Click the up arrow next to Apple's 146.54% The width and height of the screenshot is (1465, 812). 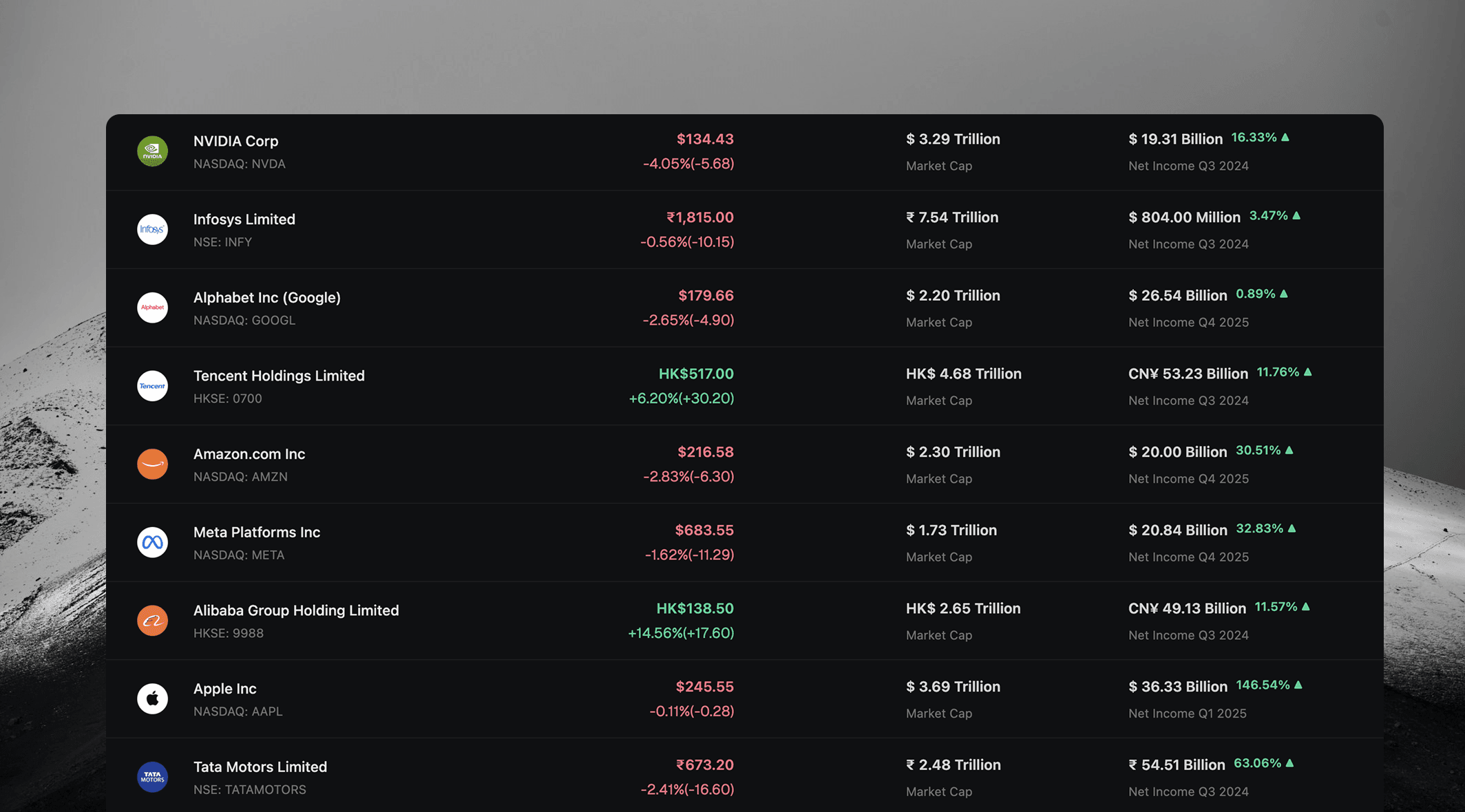1298,685
